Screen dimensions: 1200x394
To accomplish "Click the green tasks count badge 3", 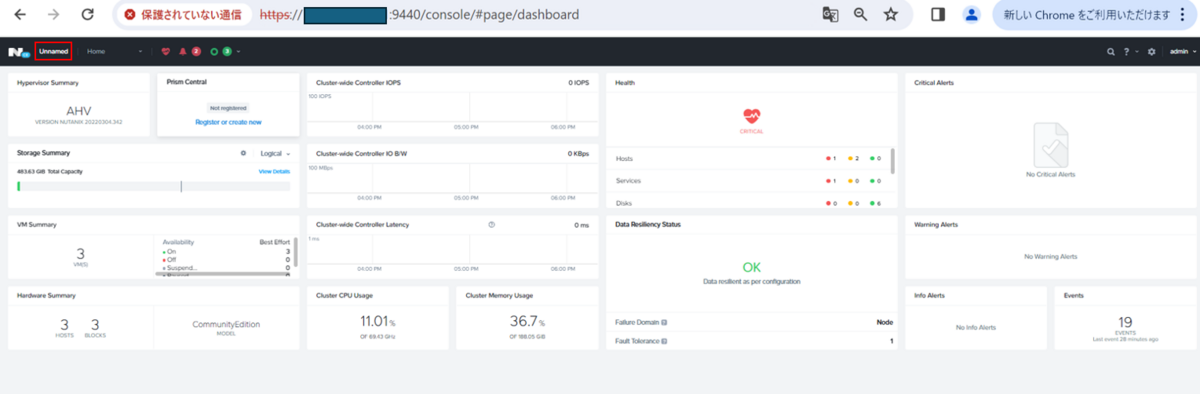I will 227,51.
